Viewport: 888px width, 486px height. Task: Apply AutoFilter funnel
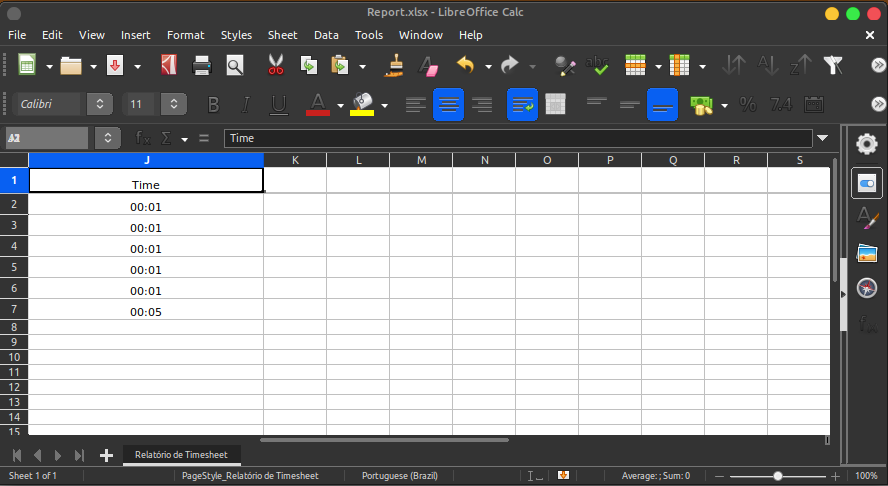coord(833,66)
